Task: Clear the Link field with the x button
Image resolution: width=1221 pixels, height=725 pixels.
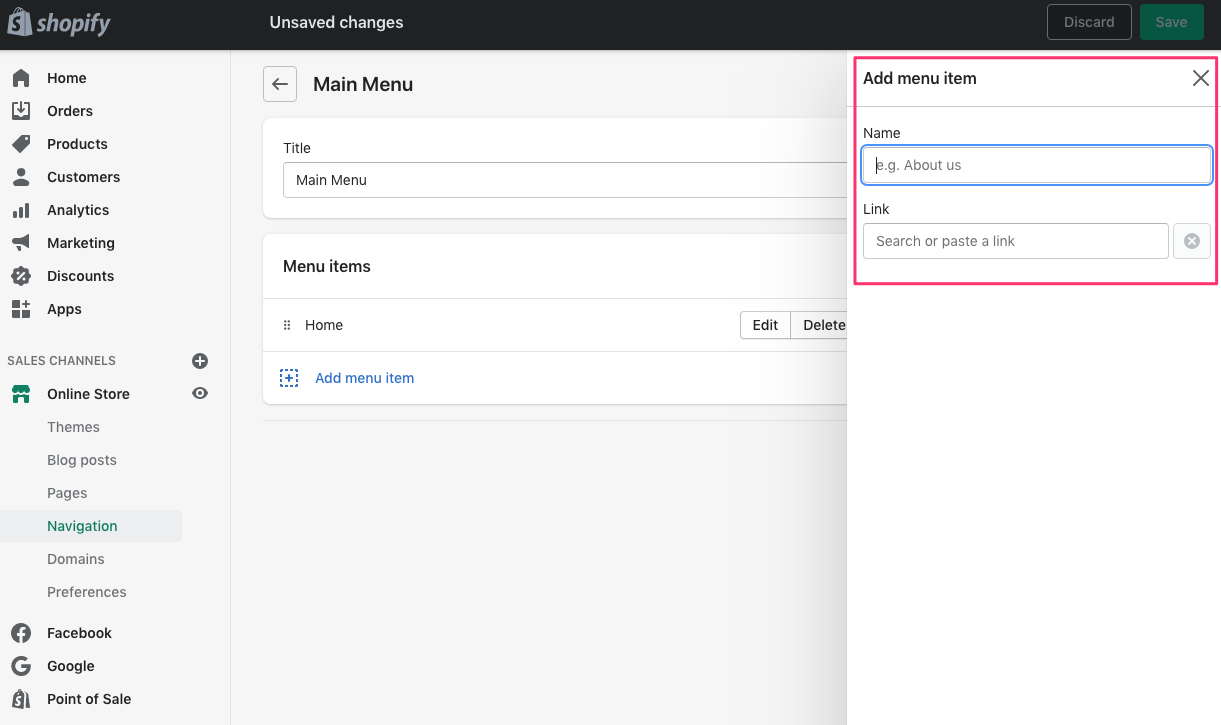Action: pyautogui.click(x=1192, y=241)
